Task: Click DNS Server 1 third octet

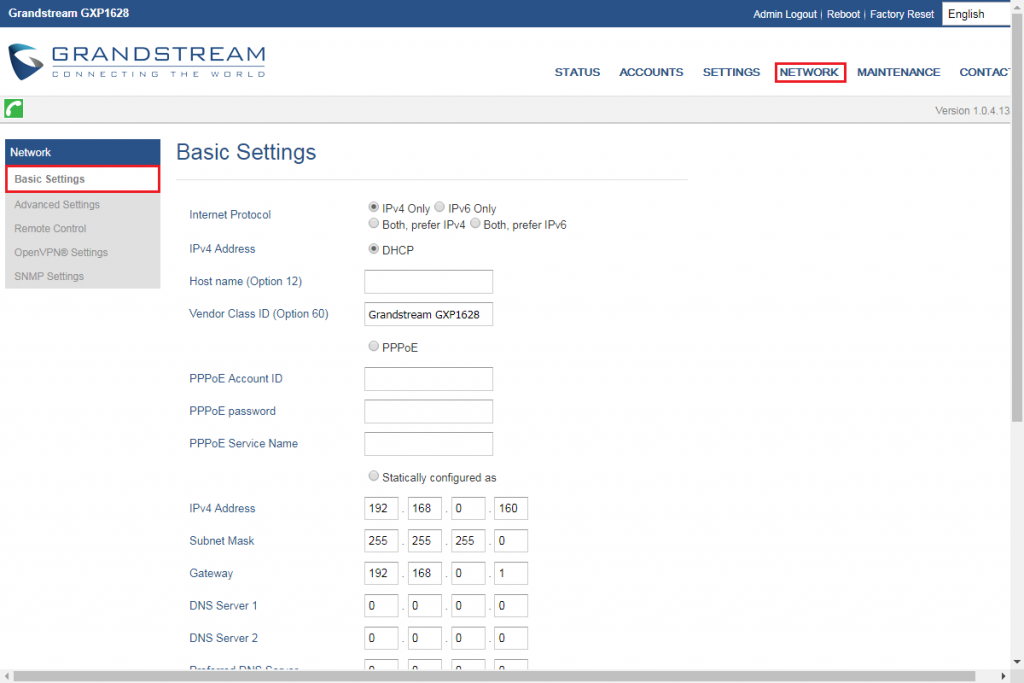Action: pyautogui.click(x=468, y=606)
